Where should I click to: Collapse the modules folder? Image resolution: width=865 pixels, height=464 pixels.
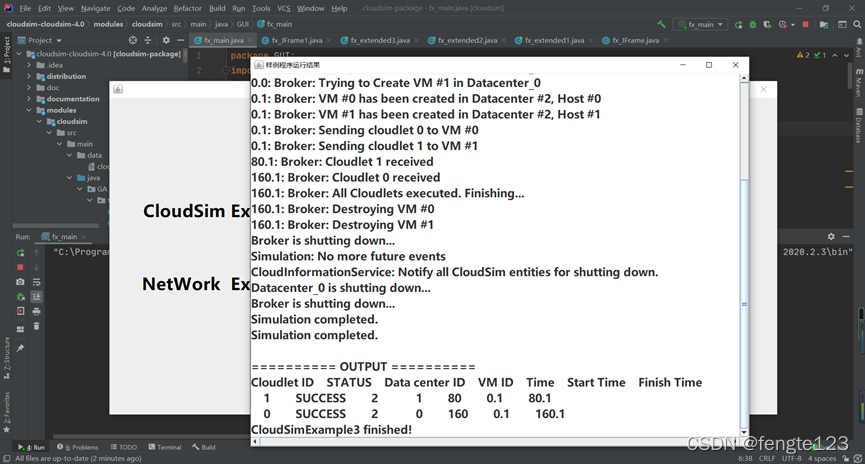click(29, 110)
